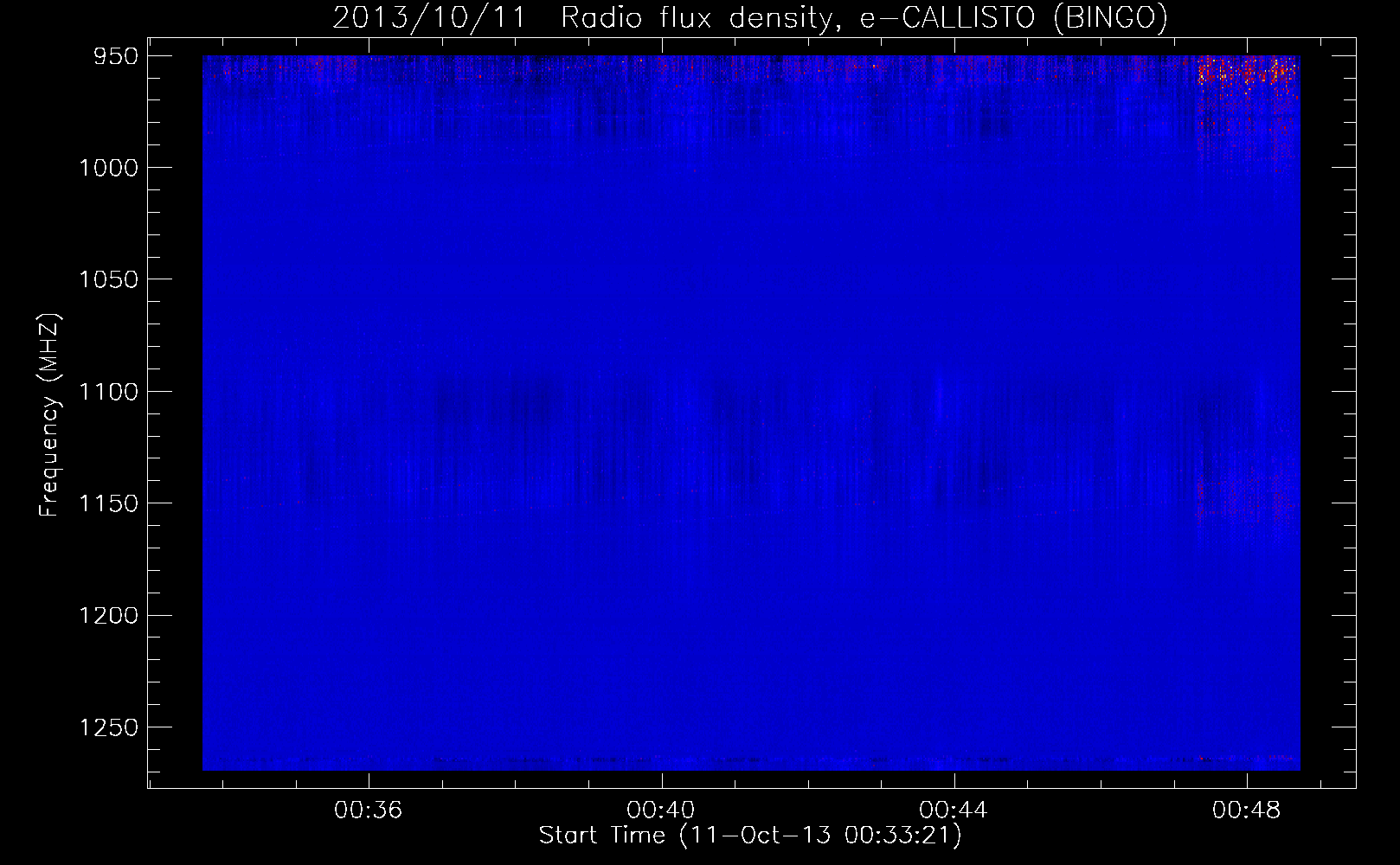Click the 00:36 time axis label
Viewport: 1400px width, 865px height.
(x=369, y=811)
